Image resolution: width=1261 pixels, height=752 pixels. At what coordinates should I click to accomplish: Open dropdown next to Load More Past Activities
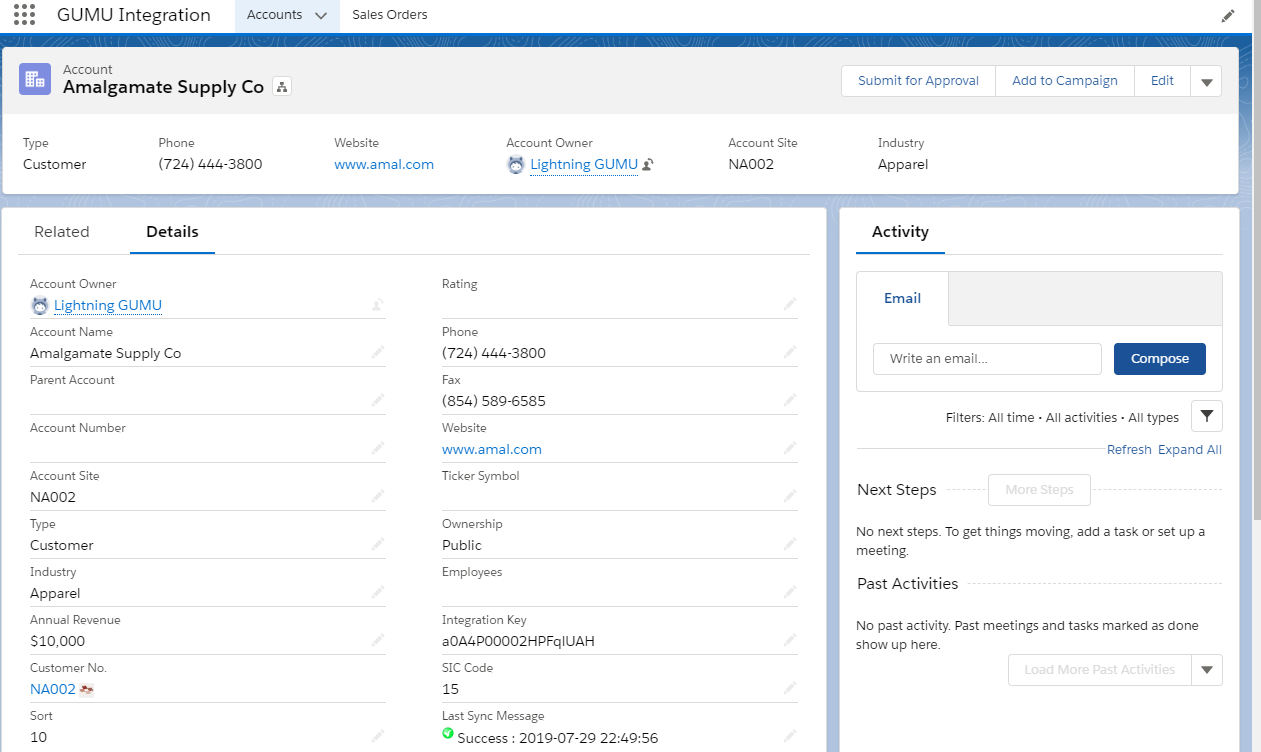click(1206, 670)
